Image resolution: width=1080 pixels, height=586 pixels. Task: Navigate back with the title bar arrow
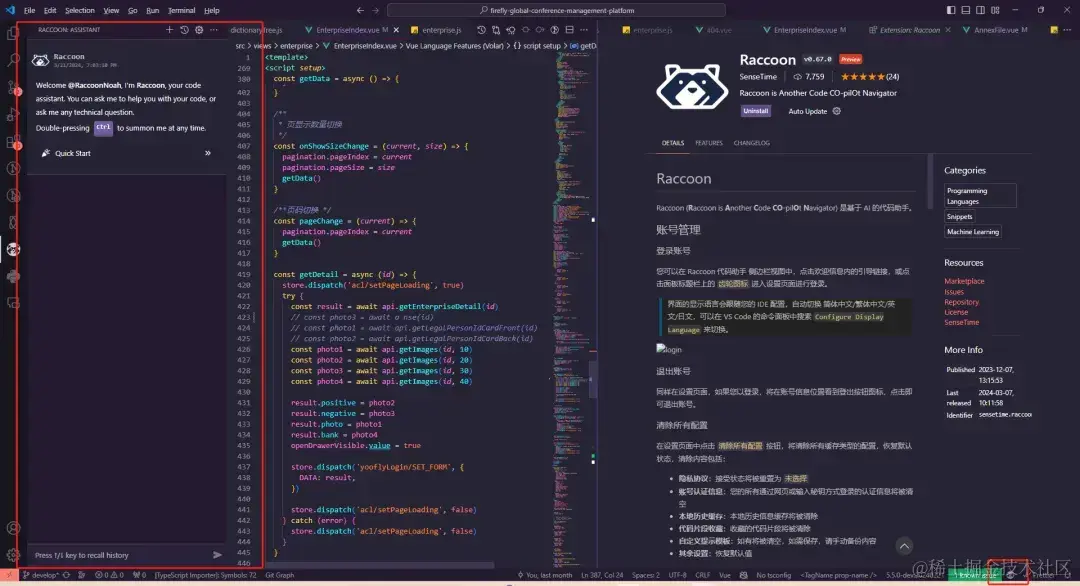360,10
